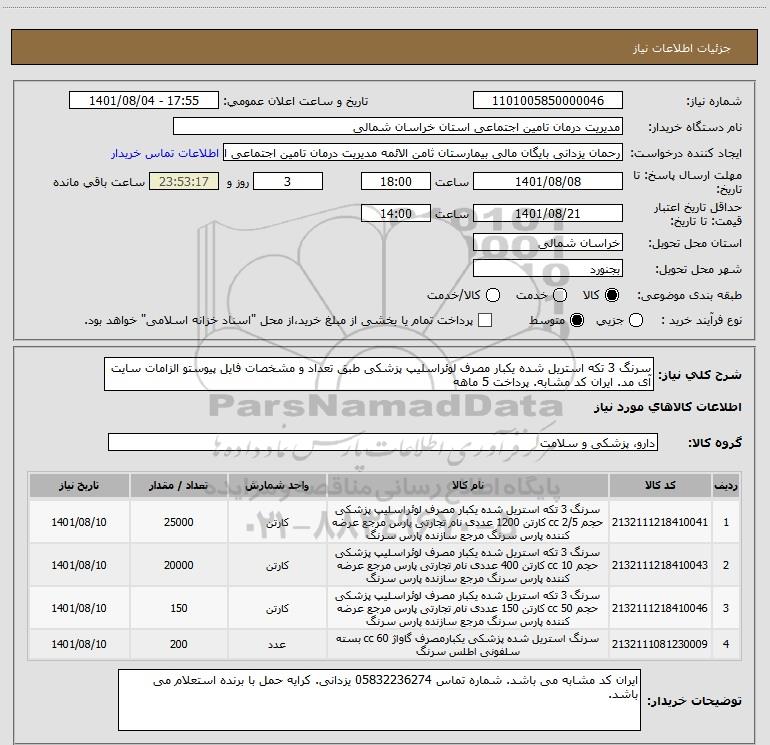
Task: Click the announcement date field 1401/08/04 - 17:55
Action: point(144,100)
